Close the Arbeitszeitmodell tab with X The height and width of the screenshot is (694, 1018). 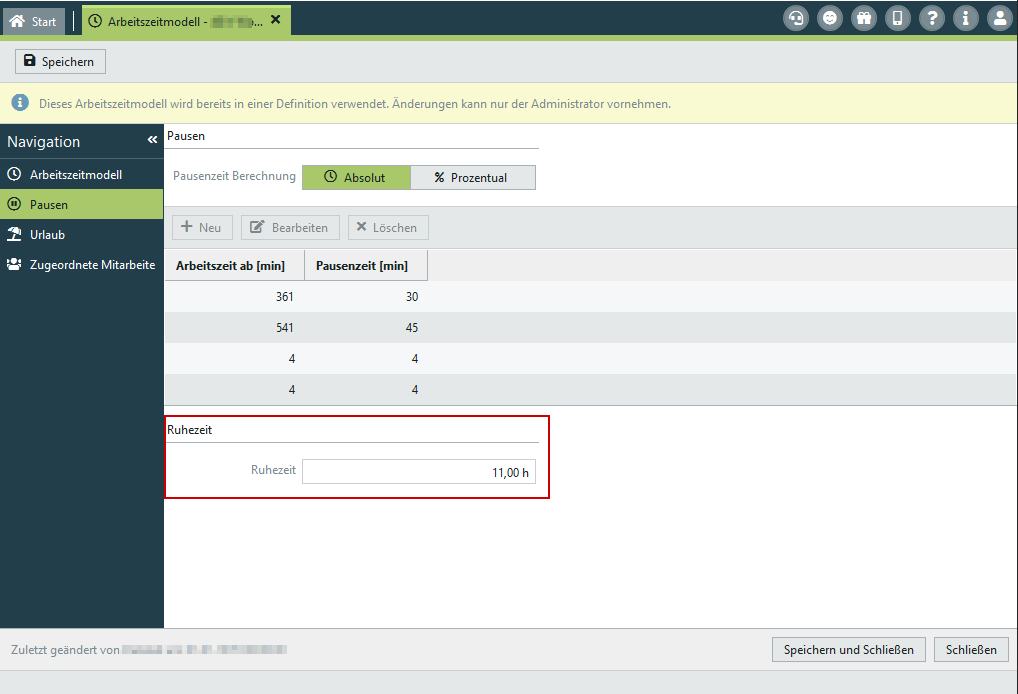(x=276, y=20)
